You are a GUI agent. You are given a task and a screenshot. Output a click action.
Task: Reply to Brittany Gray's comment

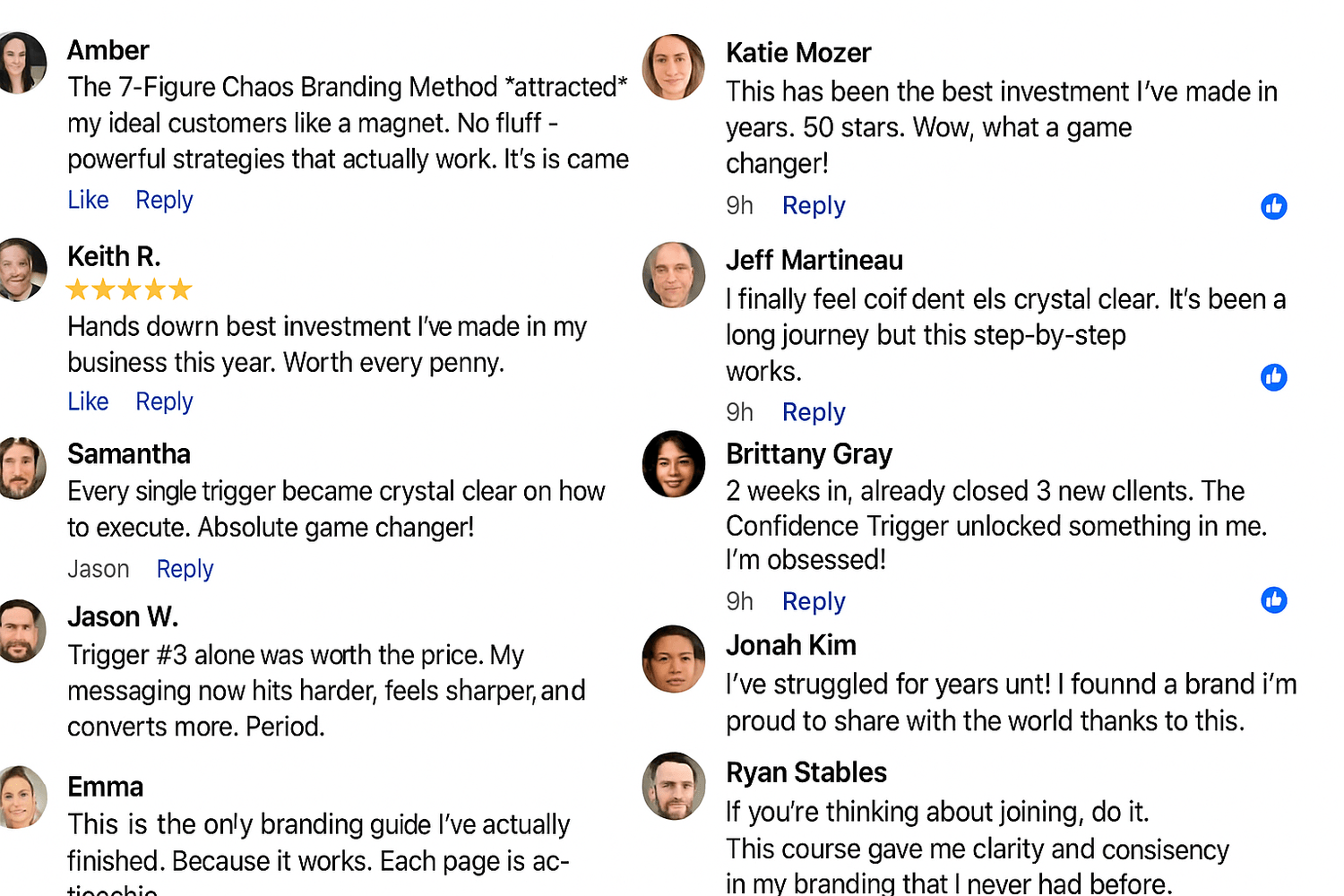tap(814, 601)
